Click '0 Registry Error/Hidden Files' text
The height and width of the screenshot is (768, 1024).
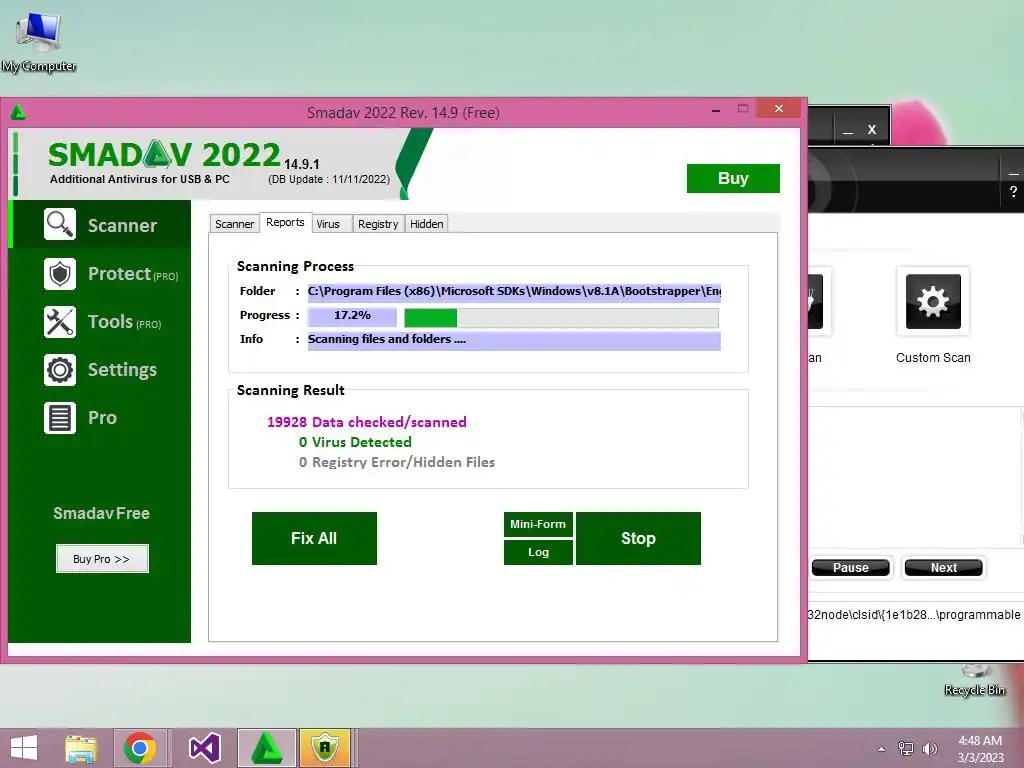(397, 462)
